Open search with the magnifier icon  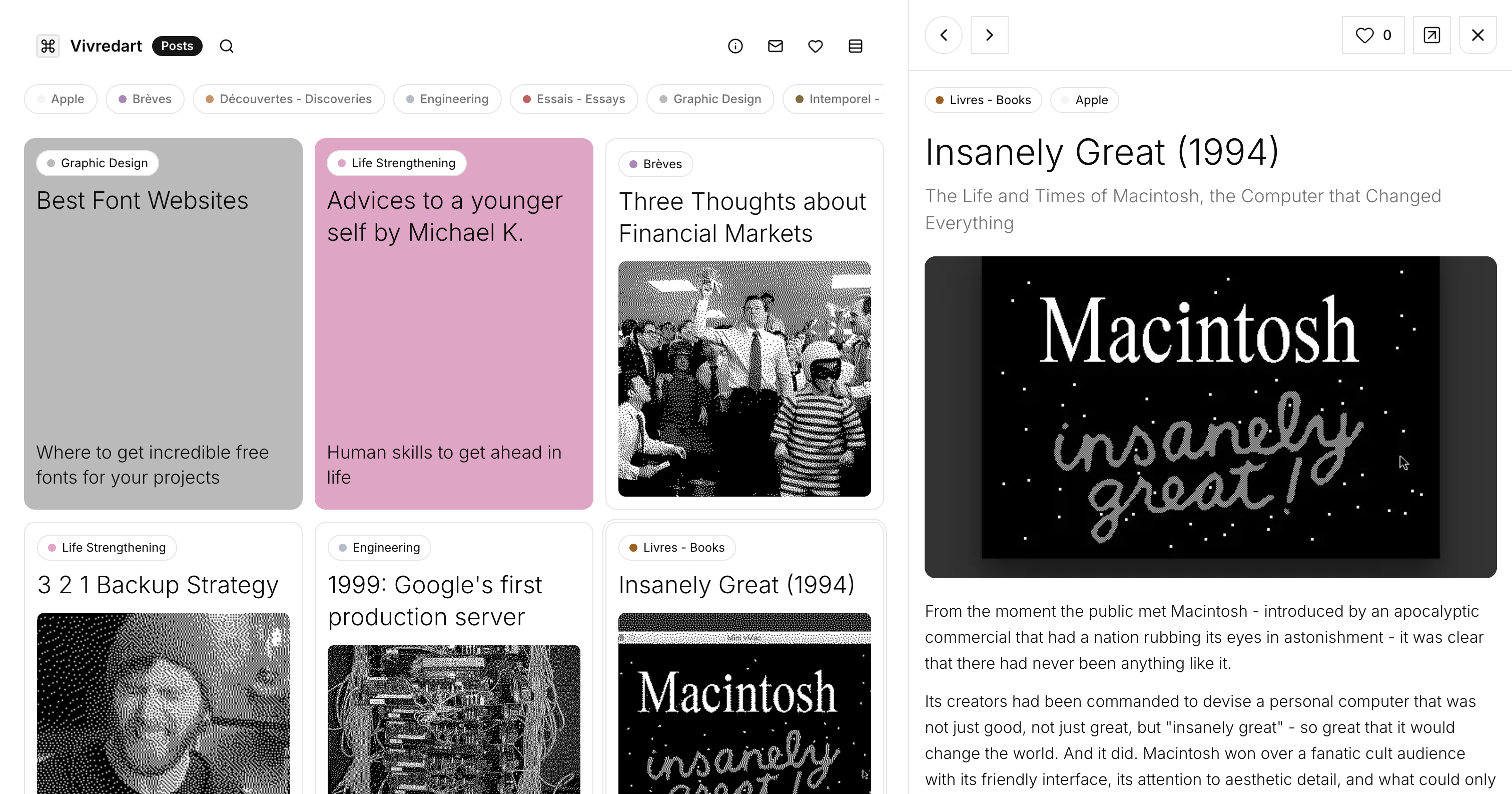pos(227,46)
